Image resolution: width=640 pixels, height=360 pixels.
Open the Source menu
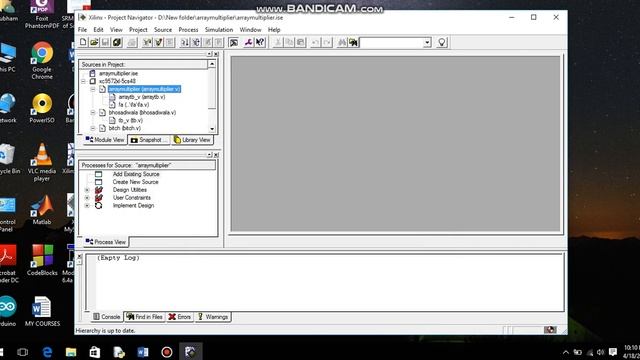(x=163, y=30)
